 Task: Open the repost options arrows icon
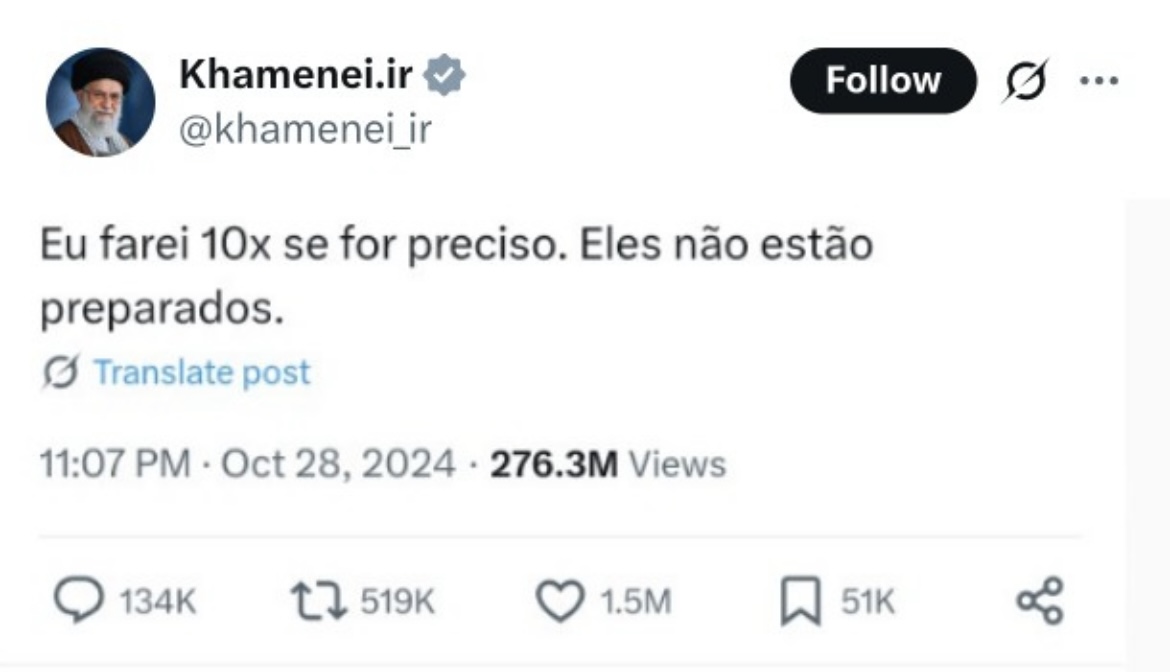(x=316, y=601)
